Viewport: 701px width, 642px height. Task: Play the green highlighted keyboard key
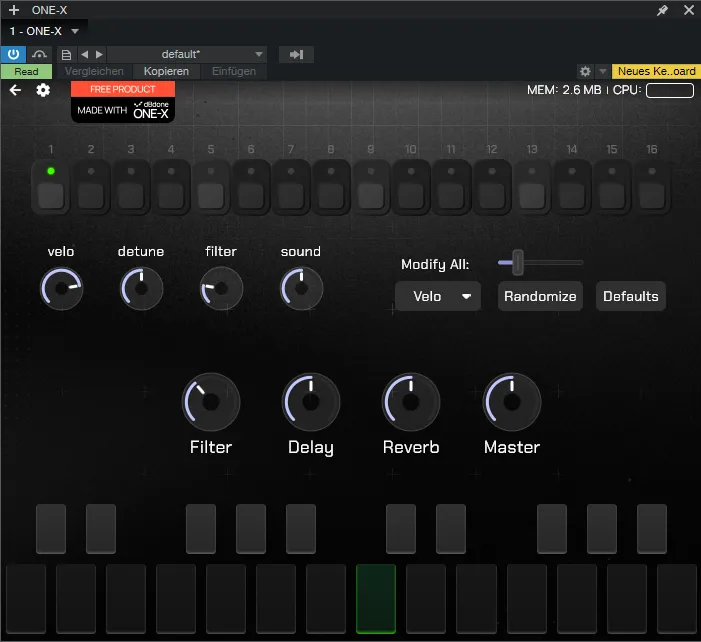(x=376, y=599)
